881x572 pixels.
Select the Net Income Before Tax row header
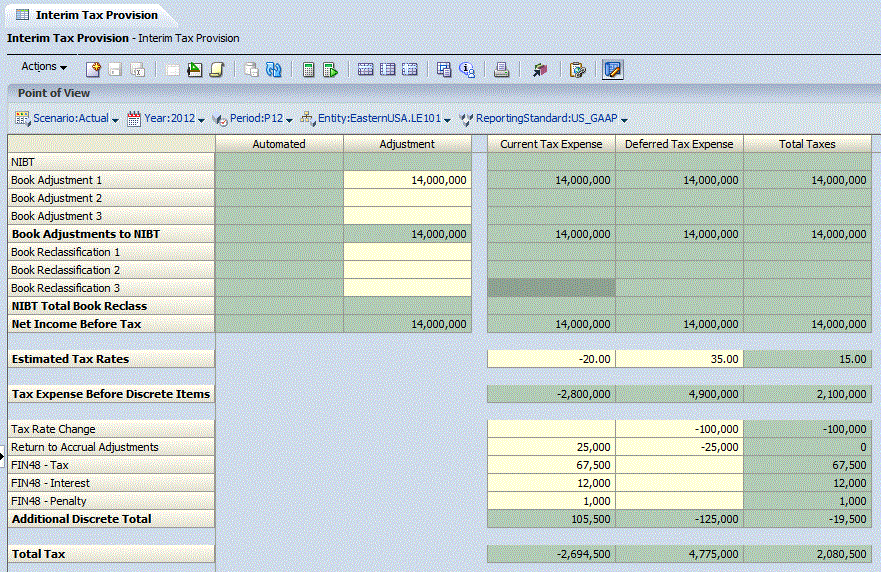pyautogui.click(x=111, y=324)
